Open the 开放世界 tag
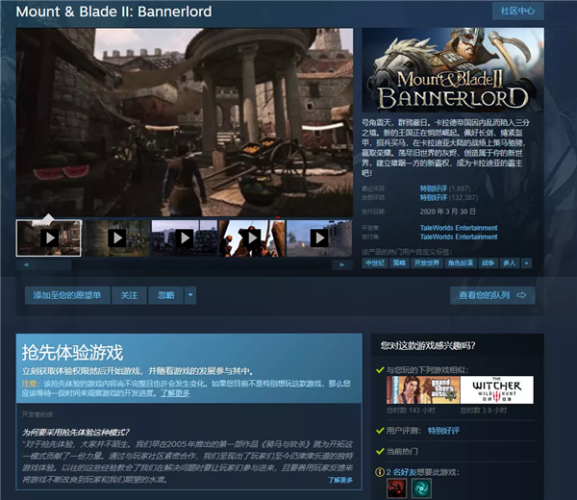 pos(426,263)
